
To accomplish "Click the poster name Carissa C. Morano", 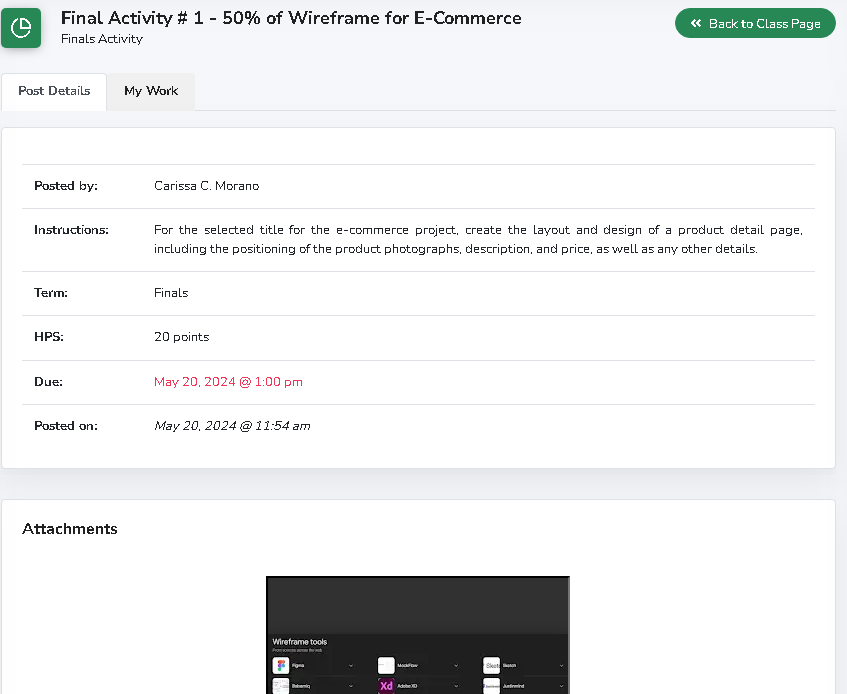I will pos(206,186).
